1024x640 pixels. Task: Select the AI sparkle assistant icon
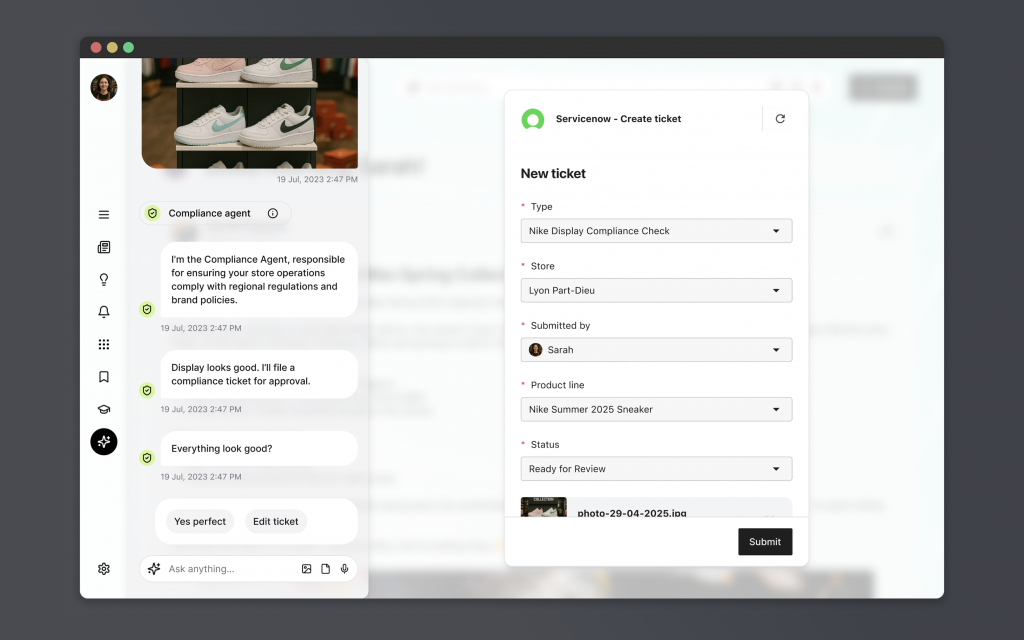click(104, 442)
